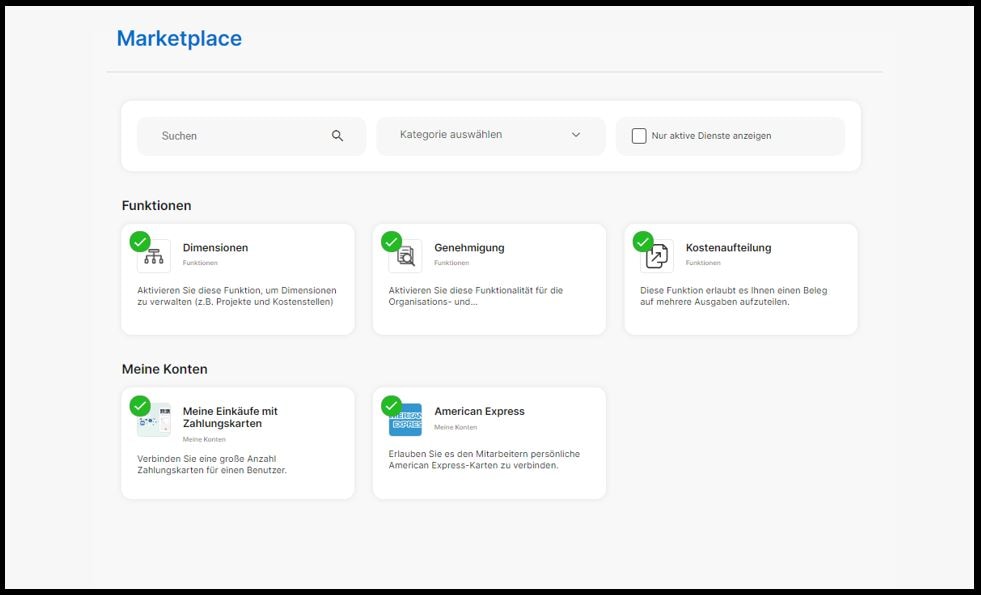Click the Kostenaufteilung split icon
This screenshot has height=595, width=981.
click(657, 257)
